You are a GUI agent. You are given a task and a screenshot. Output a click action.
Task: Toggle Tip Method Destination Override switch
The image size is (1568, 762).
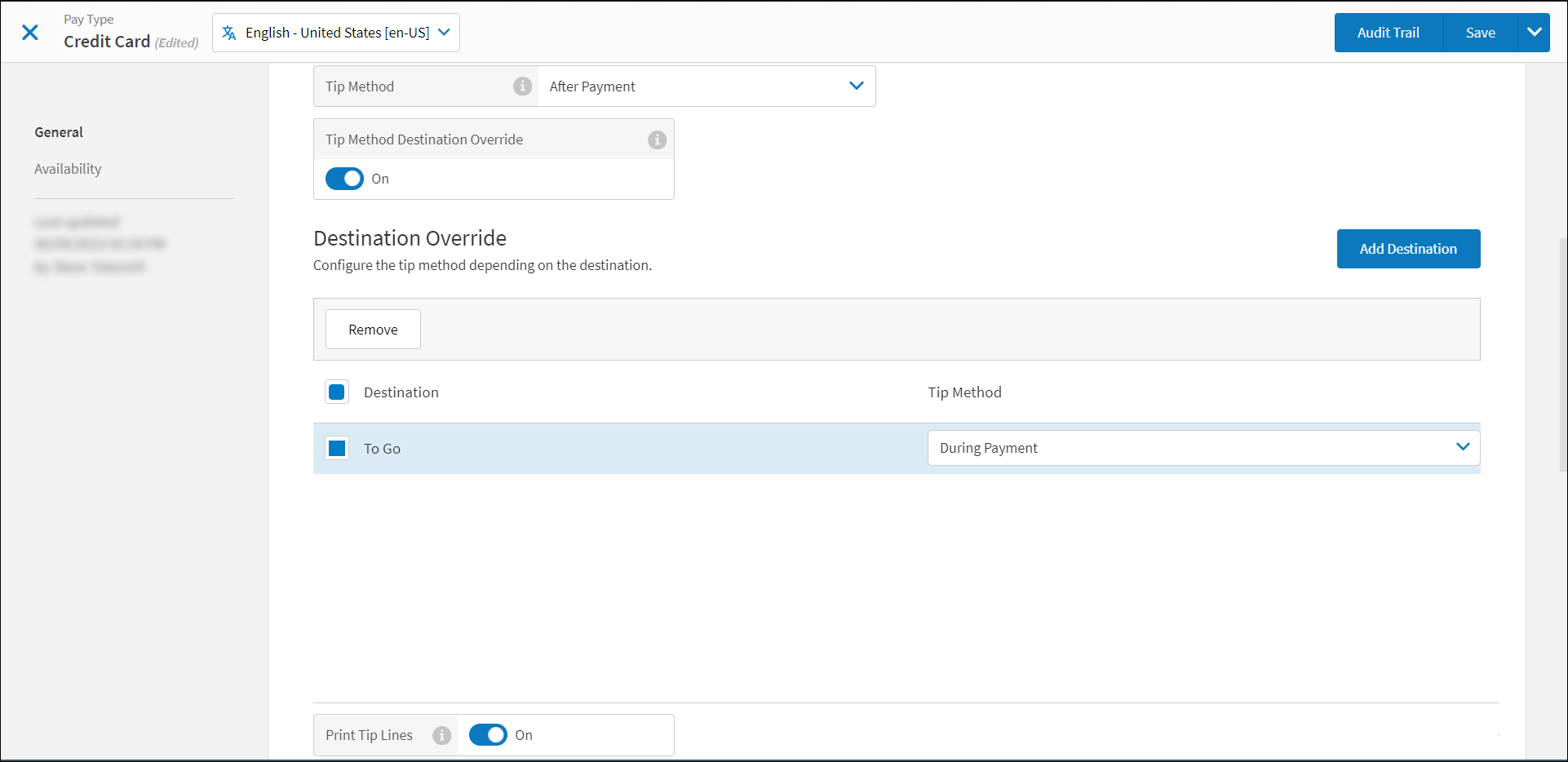tap(344, 179)
